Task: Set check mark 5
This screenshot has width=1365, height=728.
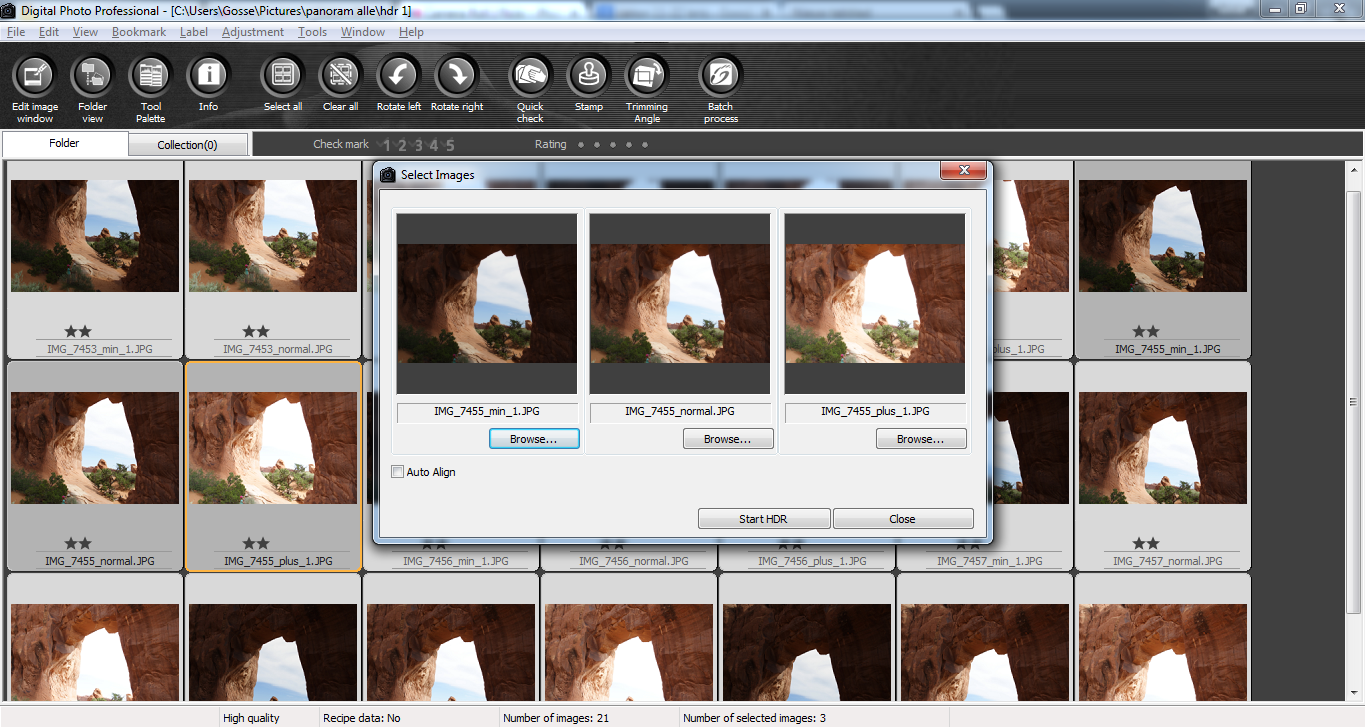Action: 450,145
